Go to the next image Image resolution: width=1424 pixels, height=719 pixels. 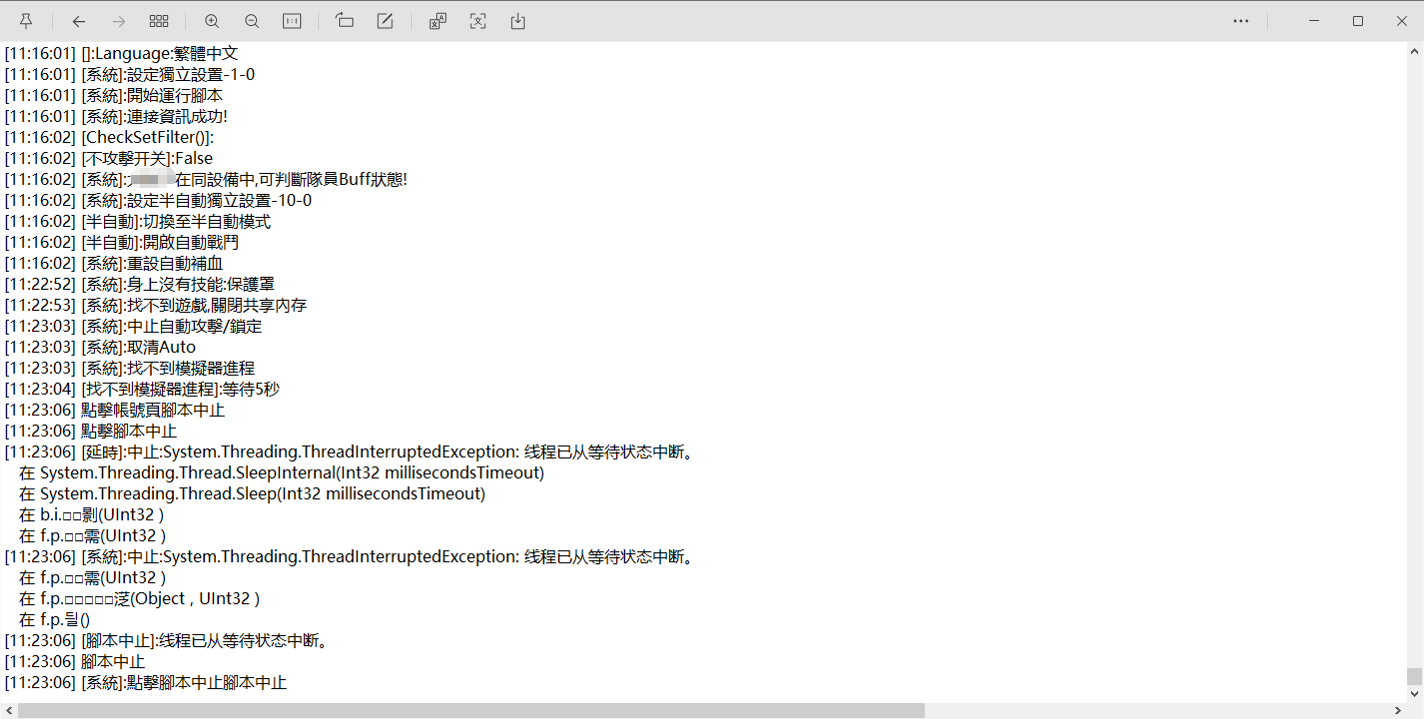click(x=119, y=21)
